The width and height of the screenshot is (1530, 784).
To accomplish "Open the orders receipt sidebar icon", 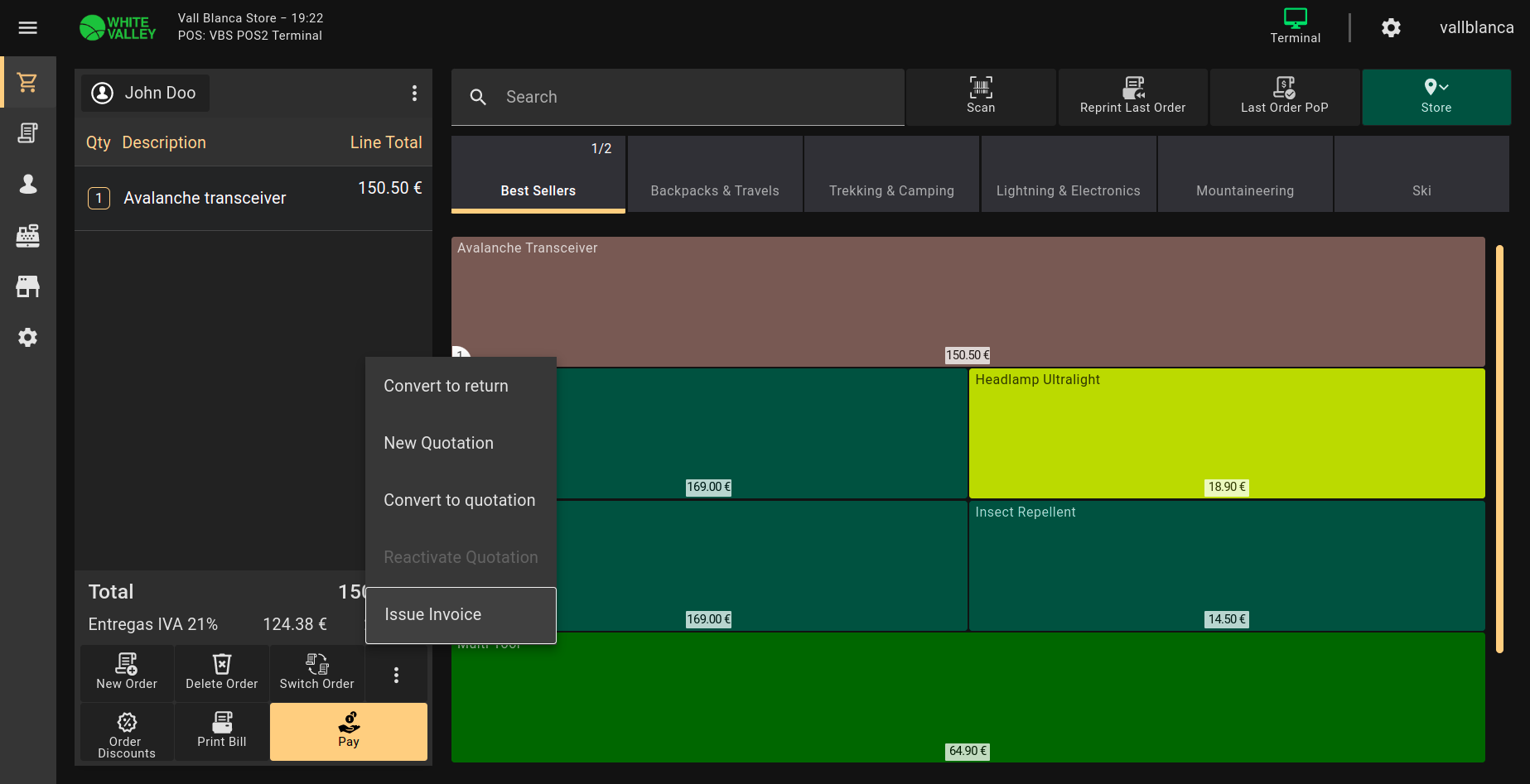I will point(27,133).
